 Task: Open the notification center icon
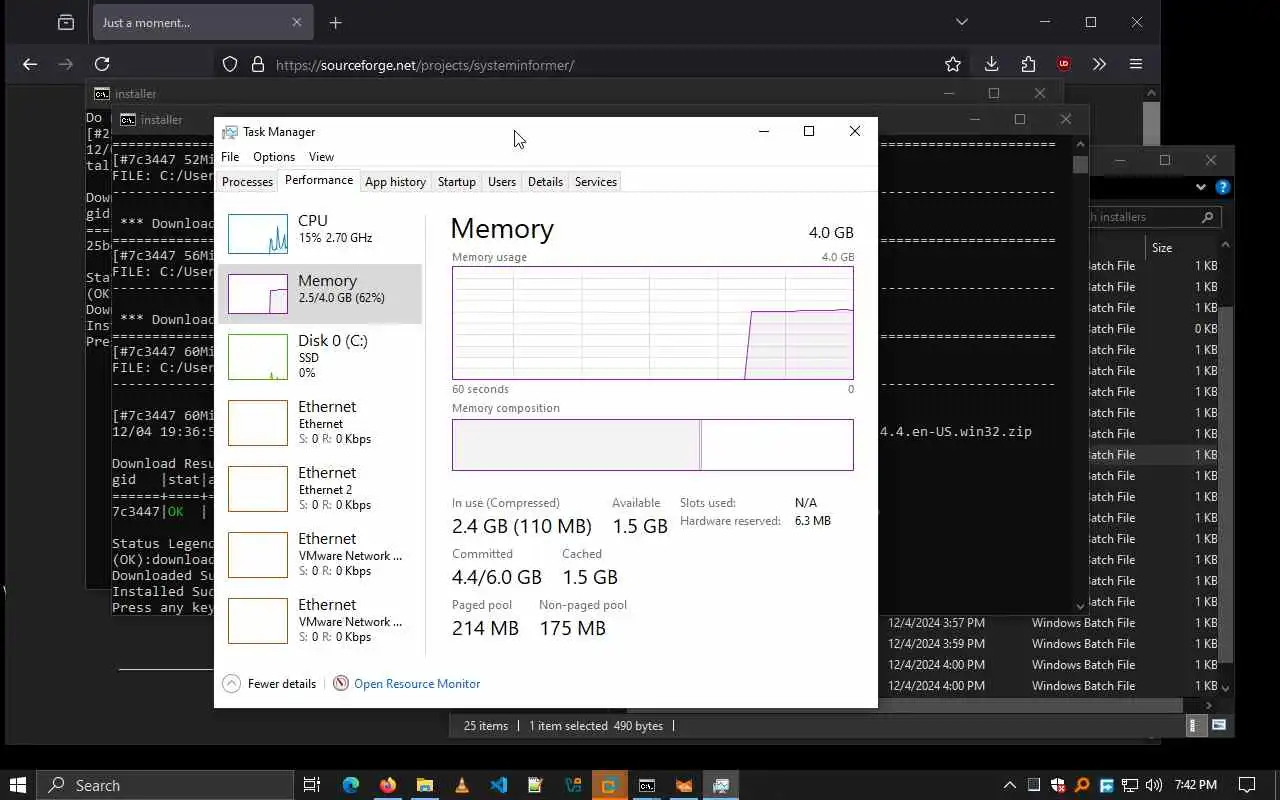coord(1247,785)
